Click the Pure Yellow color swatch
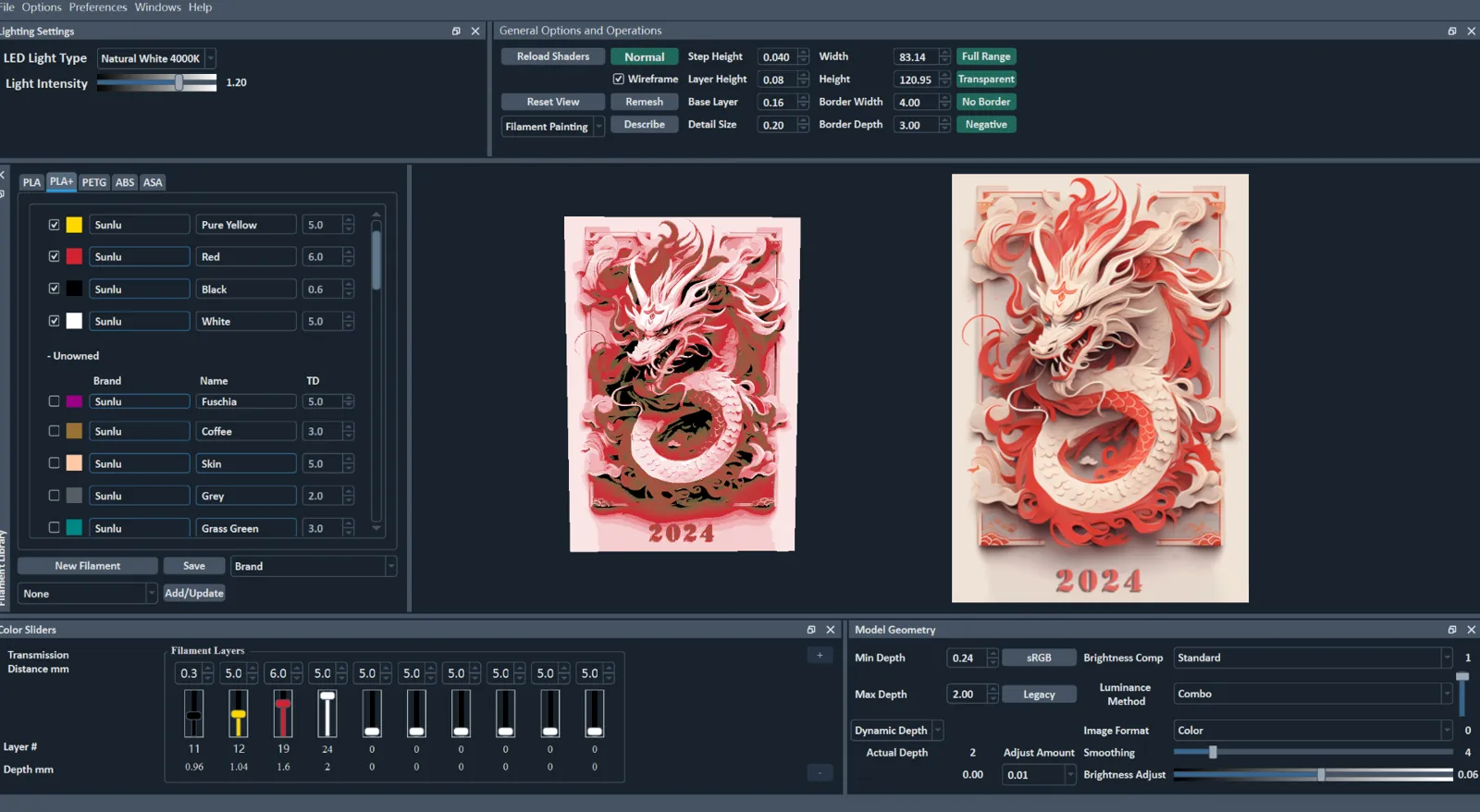Image resolution: width=1480 pixels, height=812 pixels. 74,225
